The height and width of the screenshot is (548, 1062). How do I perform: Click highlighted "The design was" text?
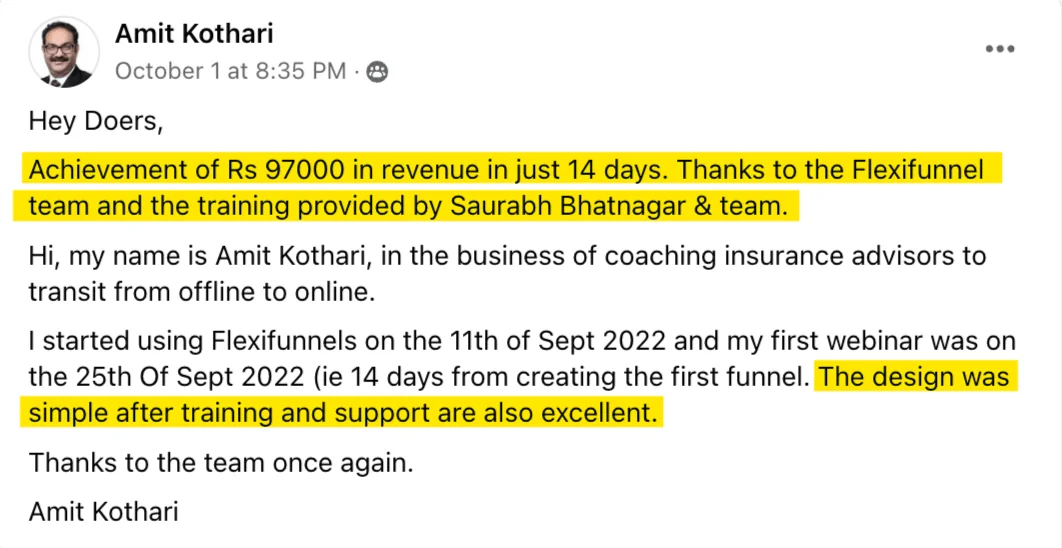coord(913,378)
